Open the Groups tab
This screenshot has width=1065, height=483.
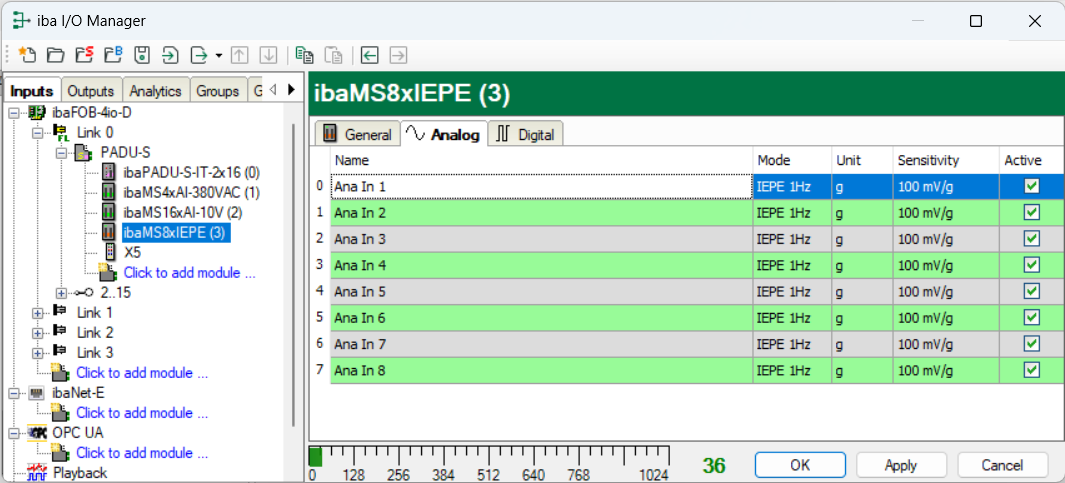click(217, 91)
